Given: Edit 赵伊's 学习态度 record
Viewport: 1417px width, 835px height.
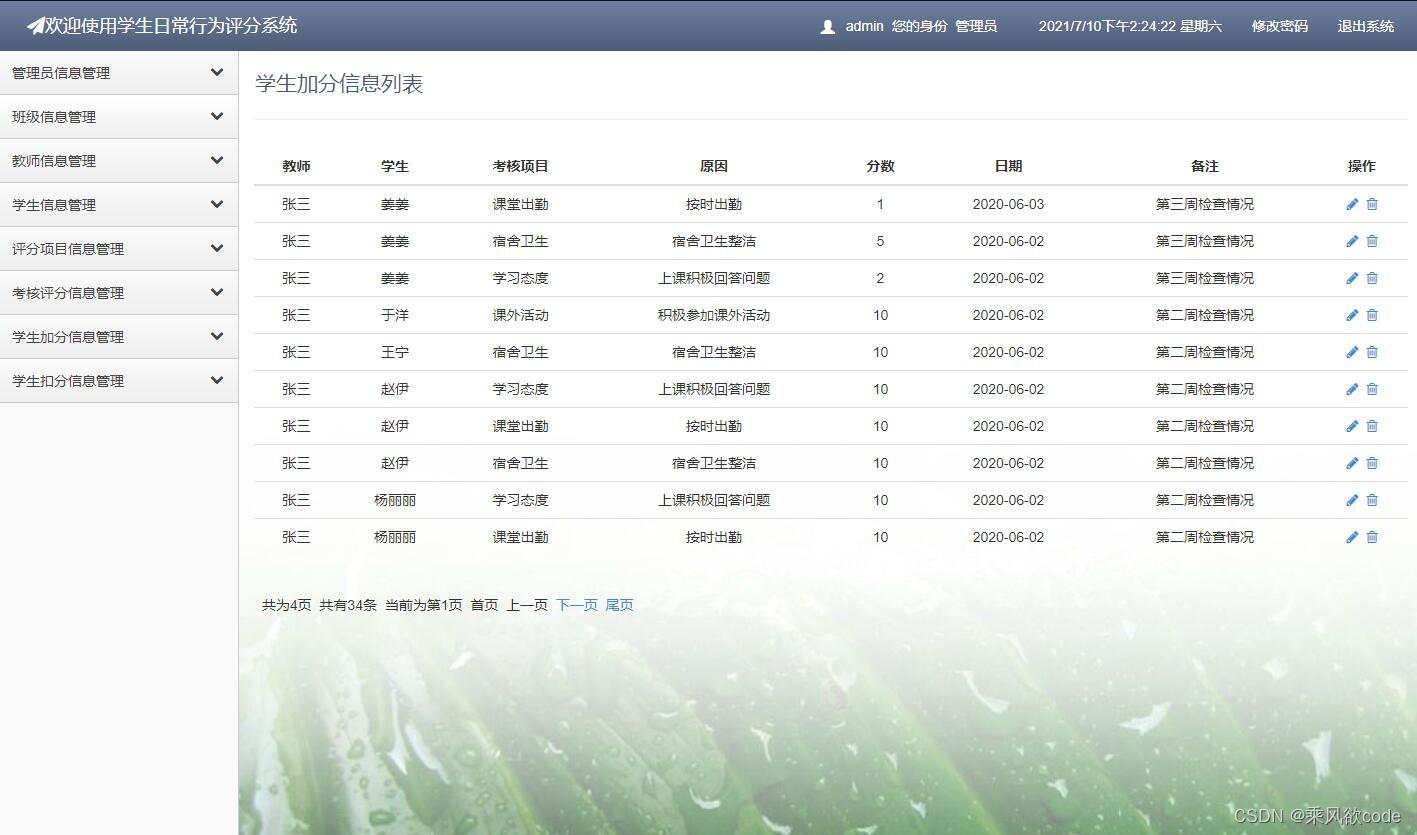Looking at the screenshot, I should click(x=1351, y=389).
